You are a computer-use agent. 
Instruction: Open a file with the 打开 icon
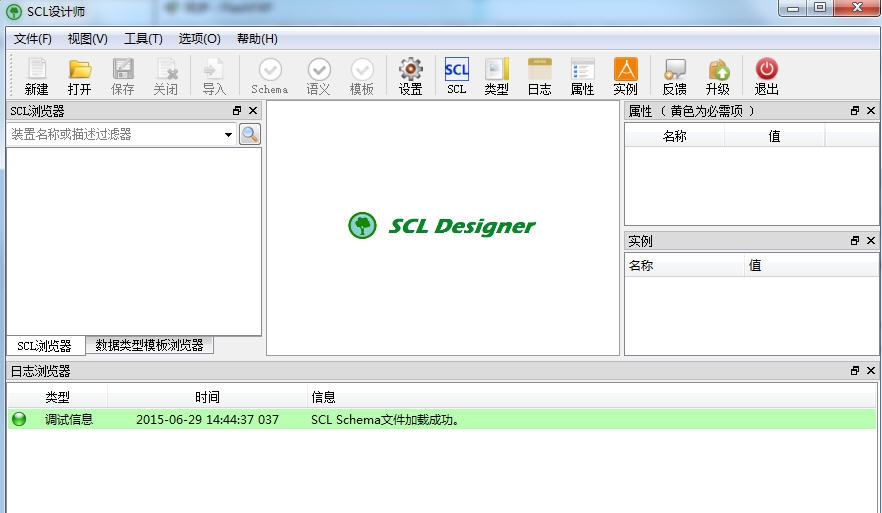[79, 76]
